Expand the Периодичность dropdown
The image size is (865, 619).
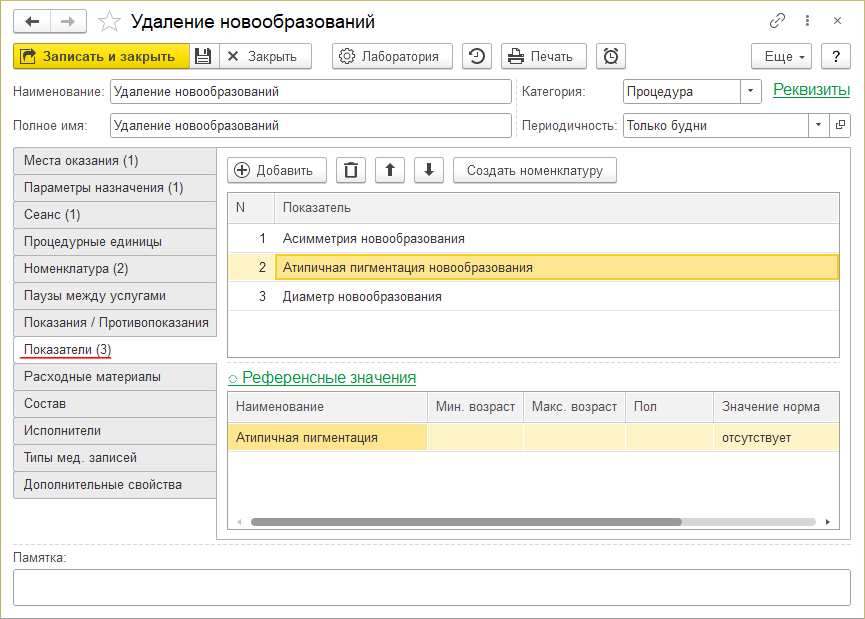(818, 125)
